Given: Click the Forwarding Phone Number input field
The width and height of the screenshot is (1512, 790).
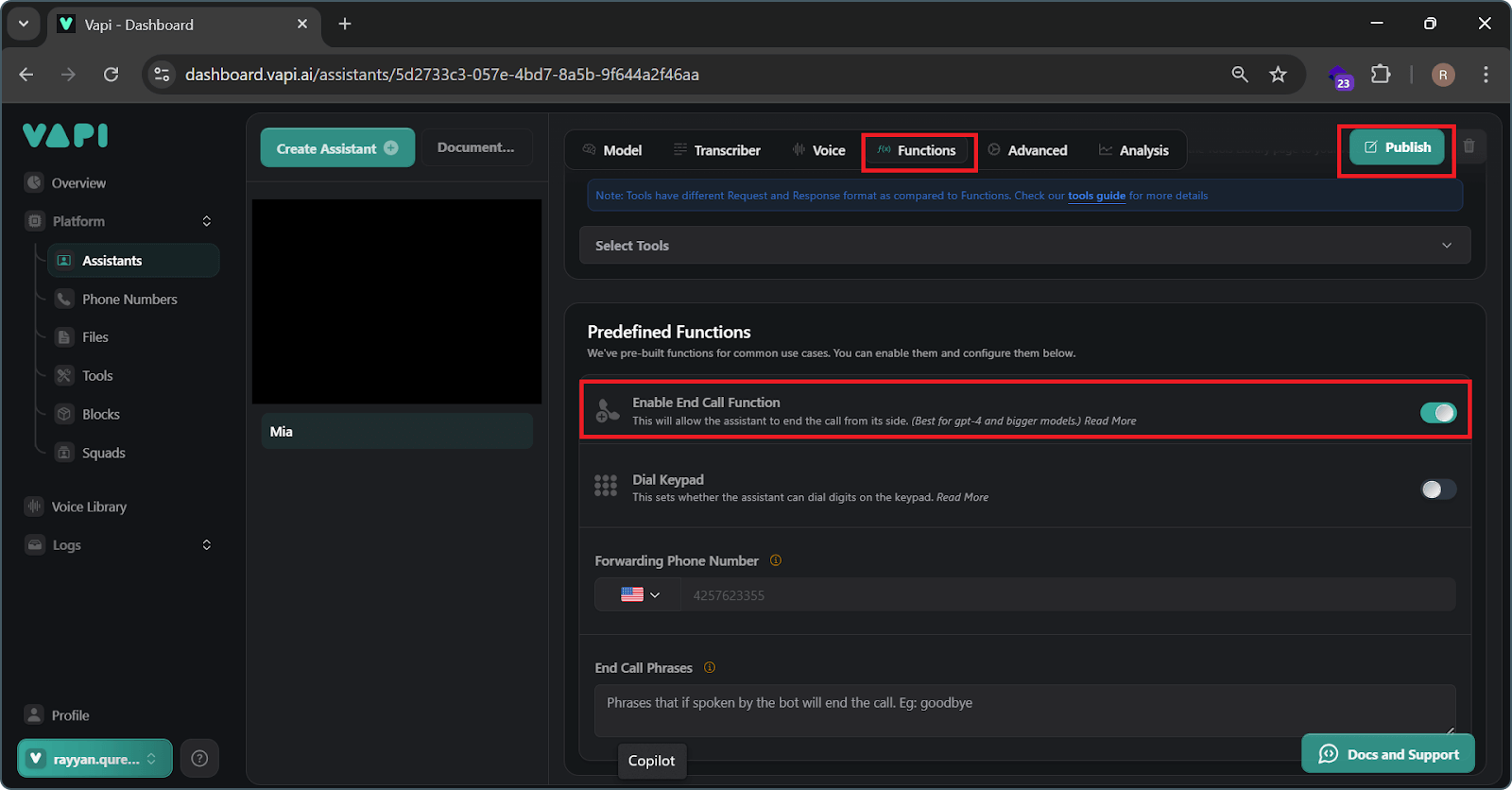Looking at the screenshot, I should tap(1068, 594).
